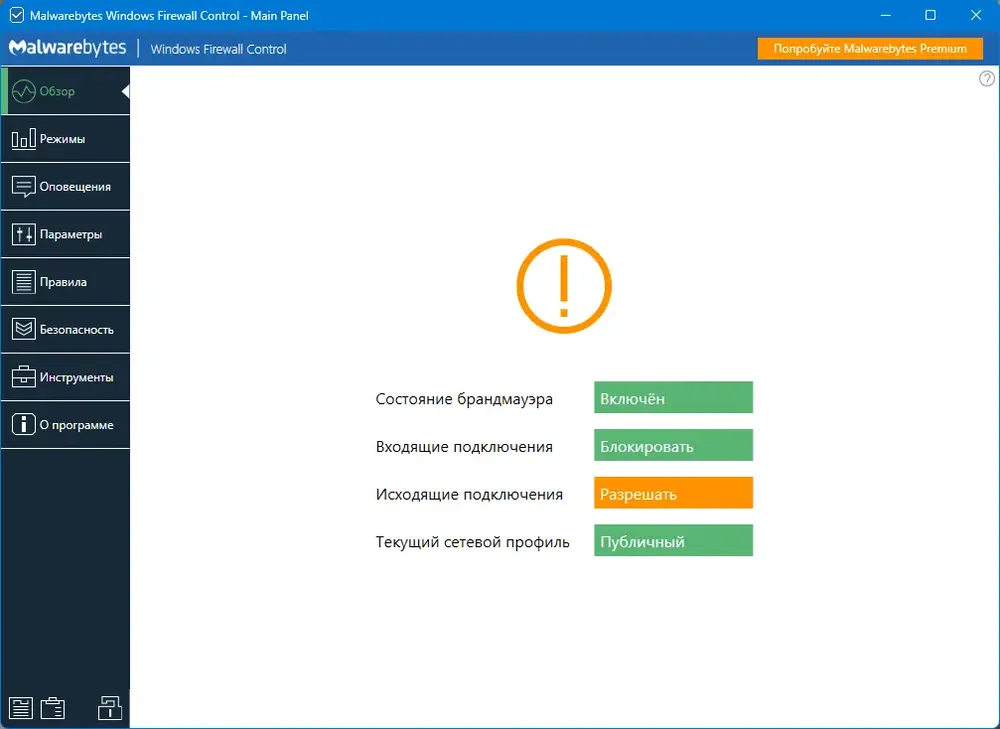Image resolution: width=1000 pixels, height=729 pixels.
Task: Open the Rules panel icon at sidebar bottom
Action: coord(20,708)
